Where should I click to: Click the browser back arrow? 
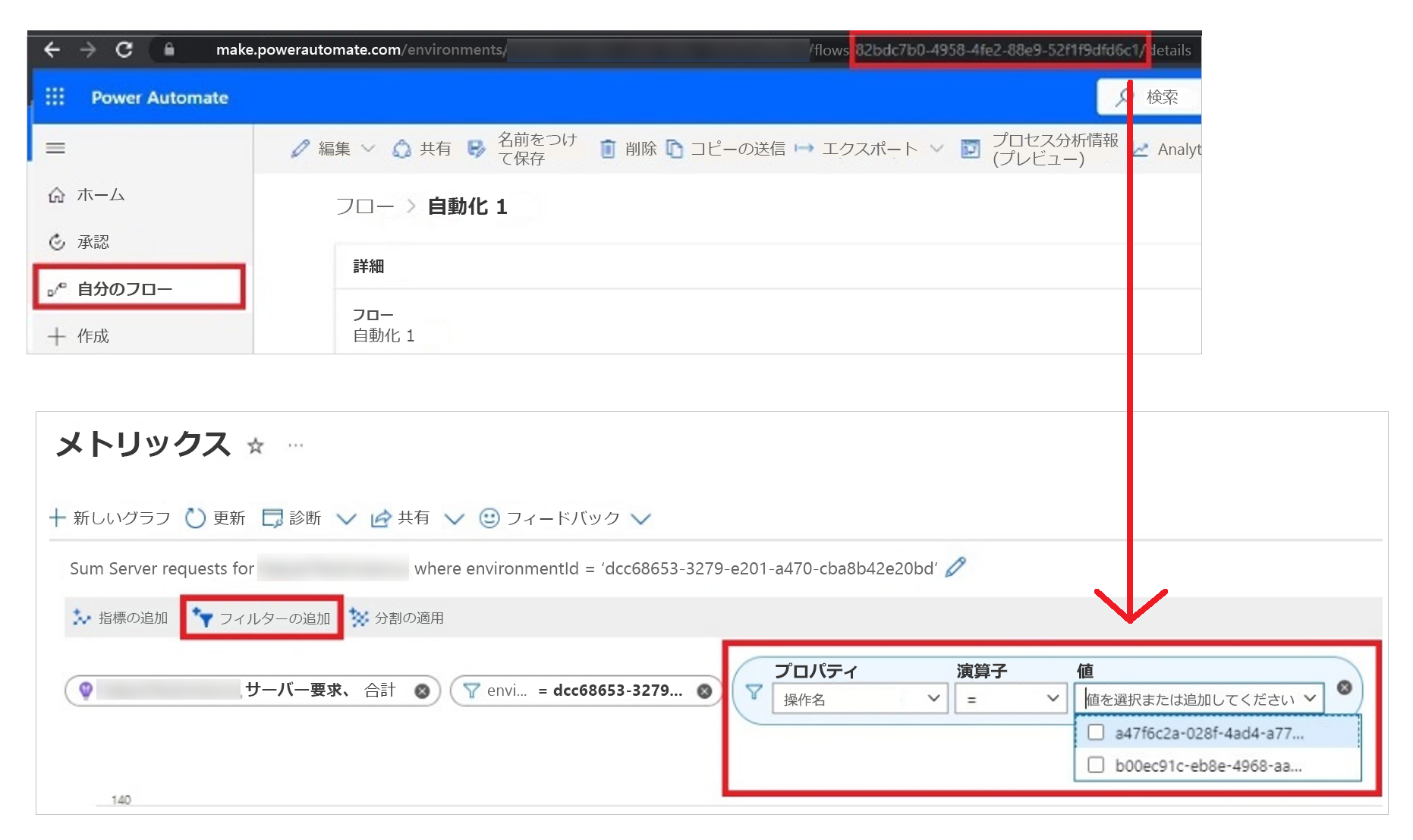coord(52,50)
